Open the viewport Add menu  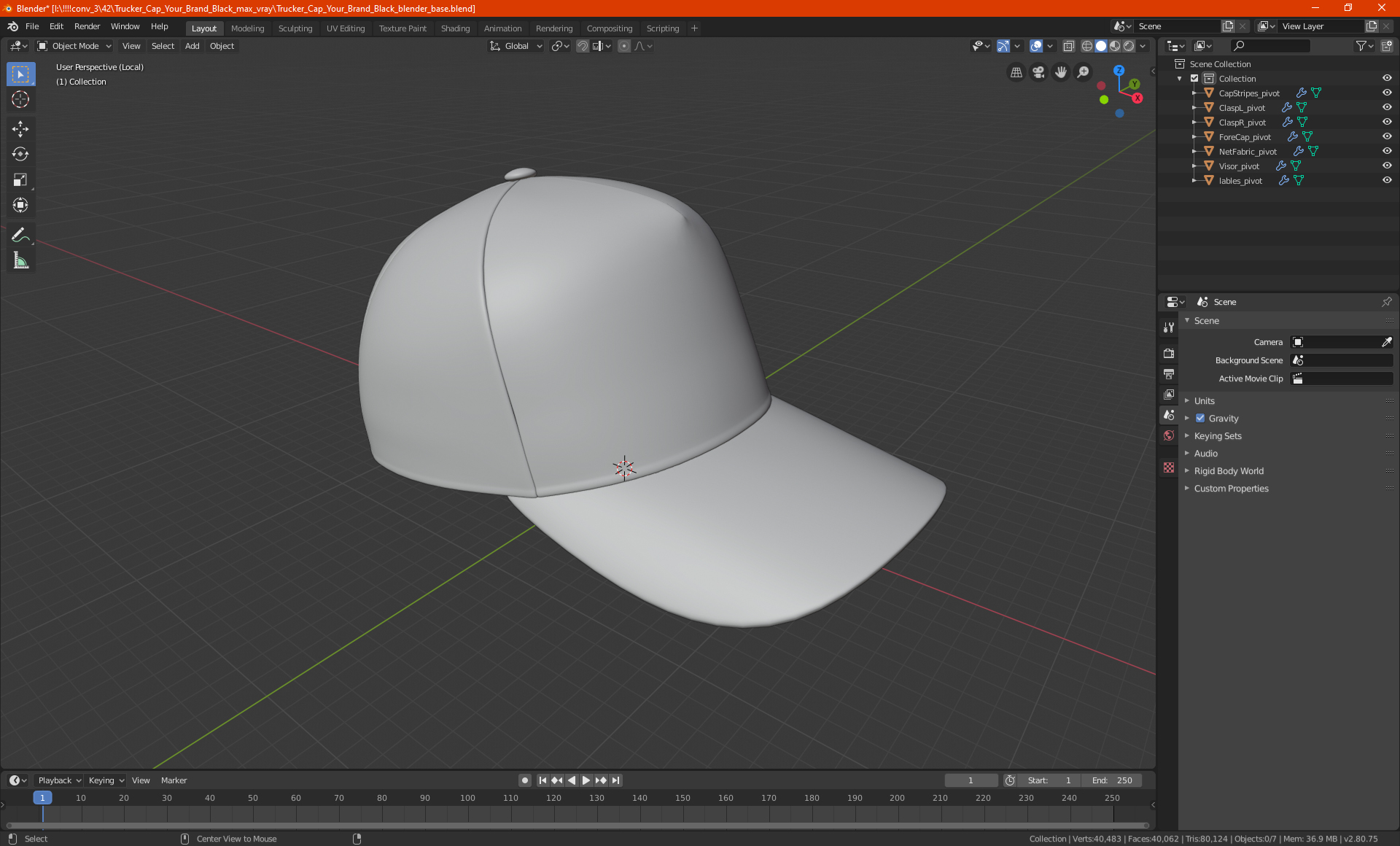click(192, 46)
